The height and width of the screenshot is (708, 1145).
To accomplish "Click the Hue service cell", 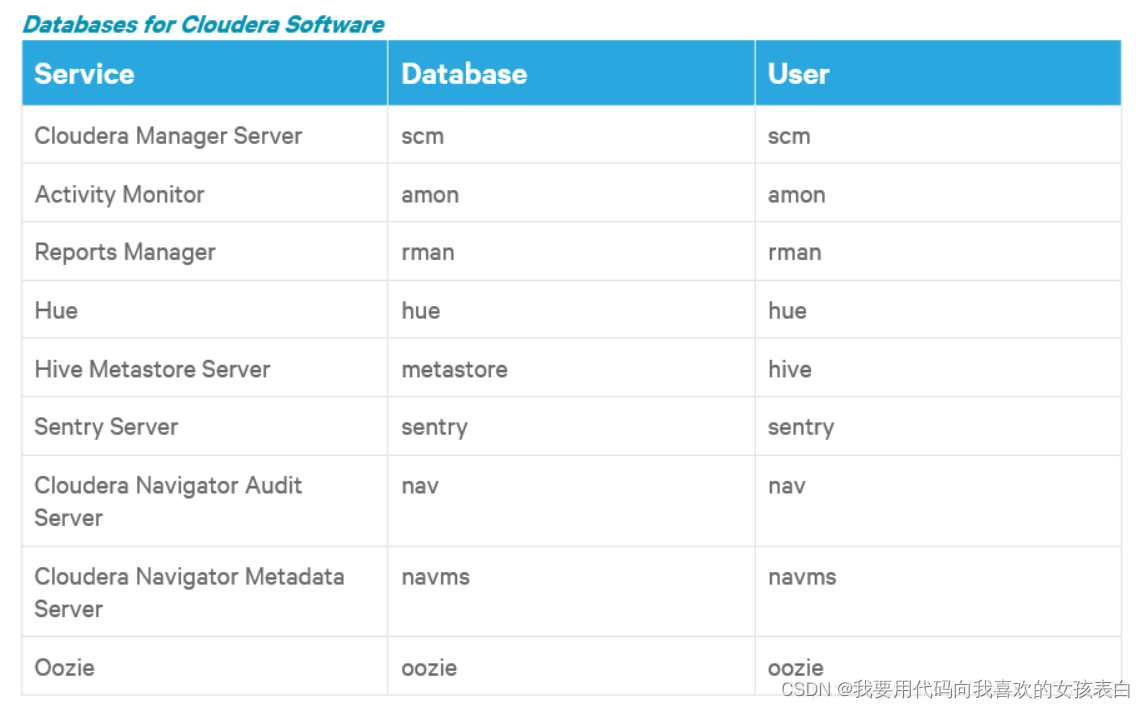I will [x=56, y=310].
